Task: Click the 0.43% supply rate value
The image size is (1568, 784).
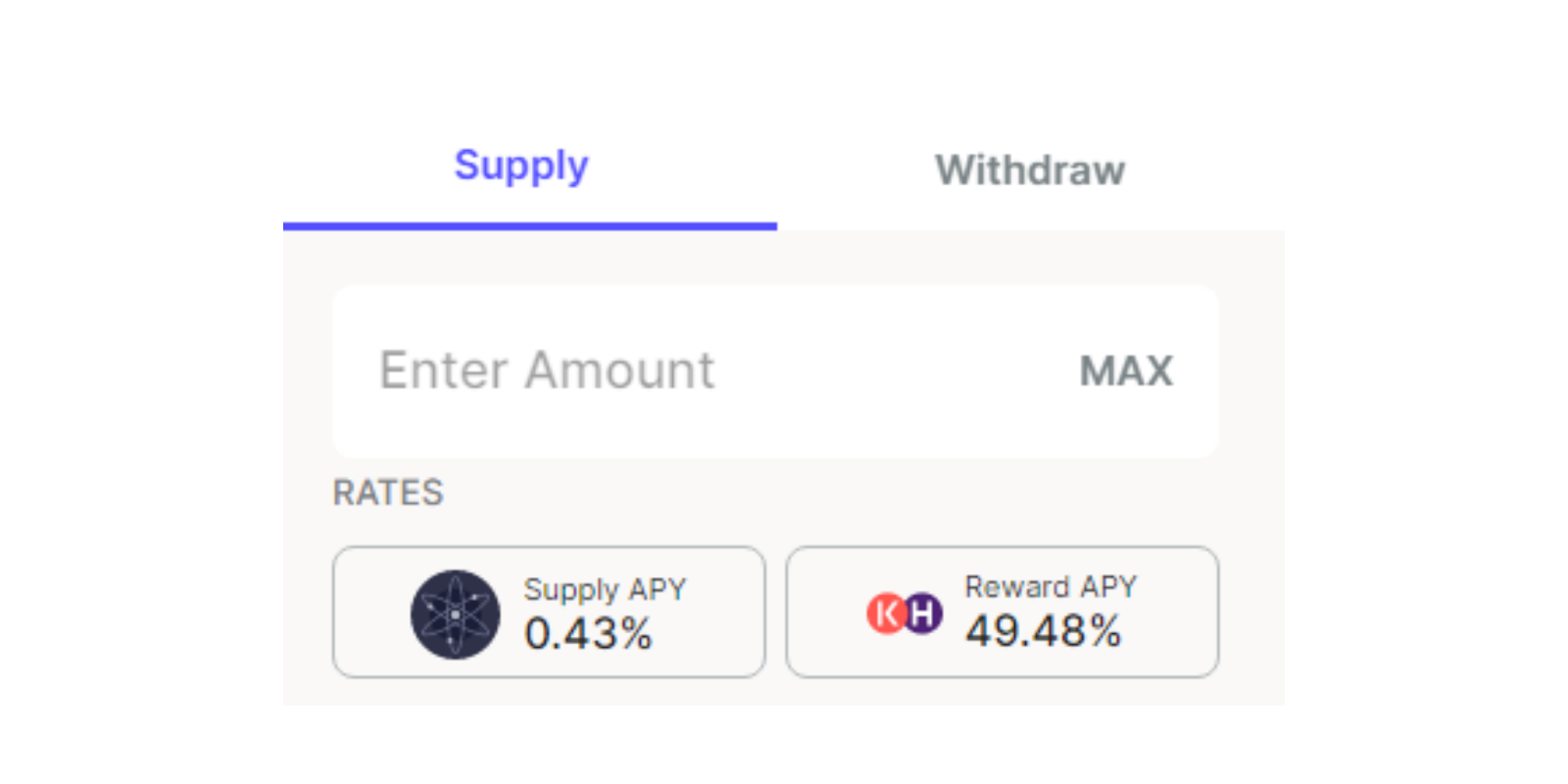Action: pyautogui.click(x=588, y=634)
